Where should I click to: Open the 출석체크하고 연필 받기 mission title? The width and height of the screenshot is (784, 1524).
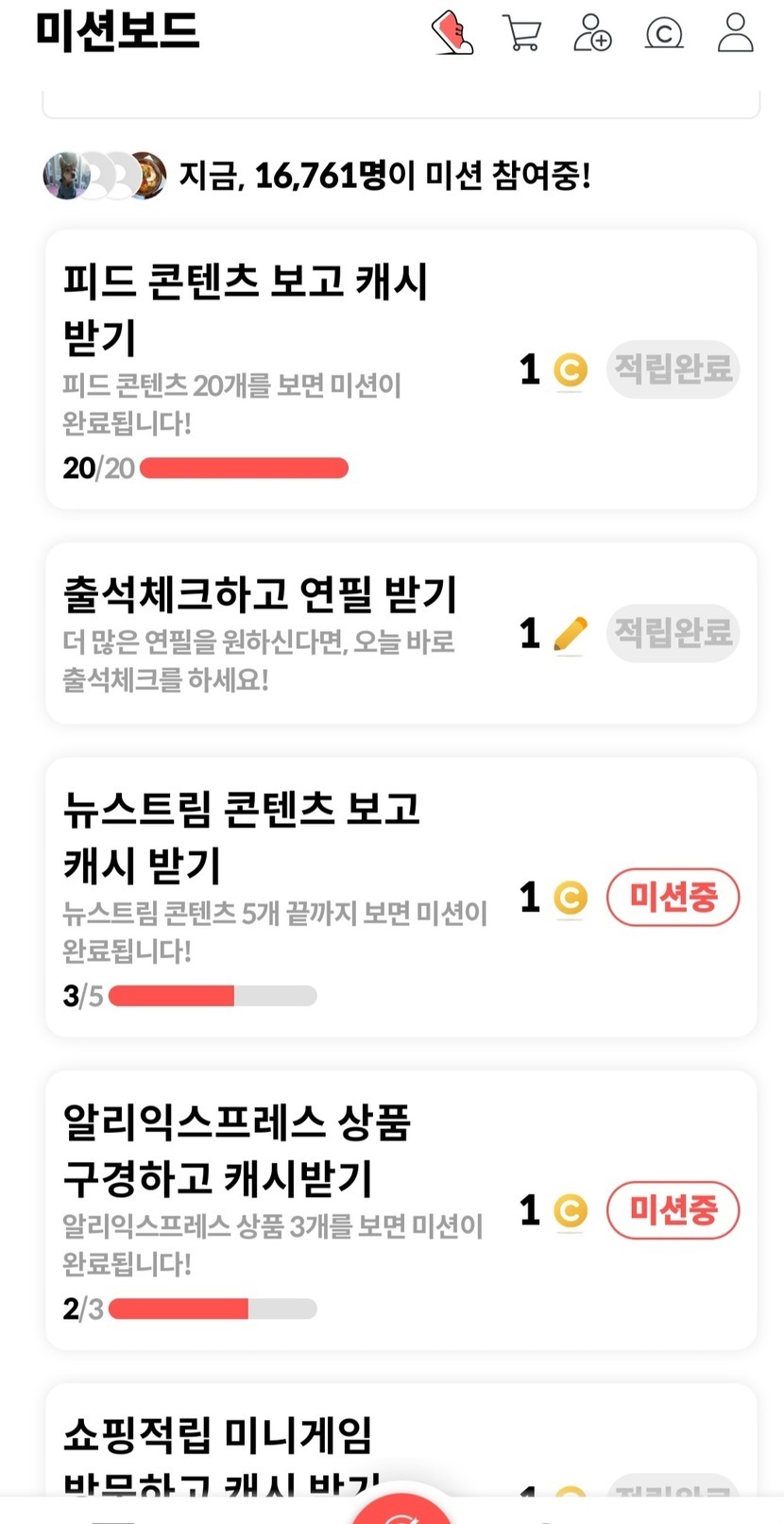pyautogui.click(x=260, y=594)
